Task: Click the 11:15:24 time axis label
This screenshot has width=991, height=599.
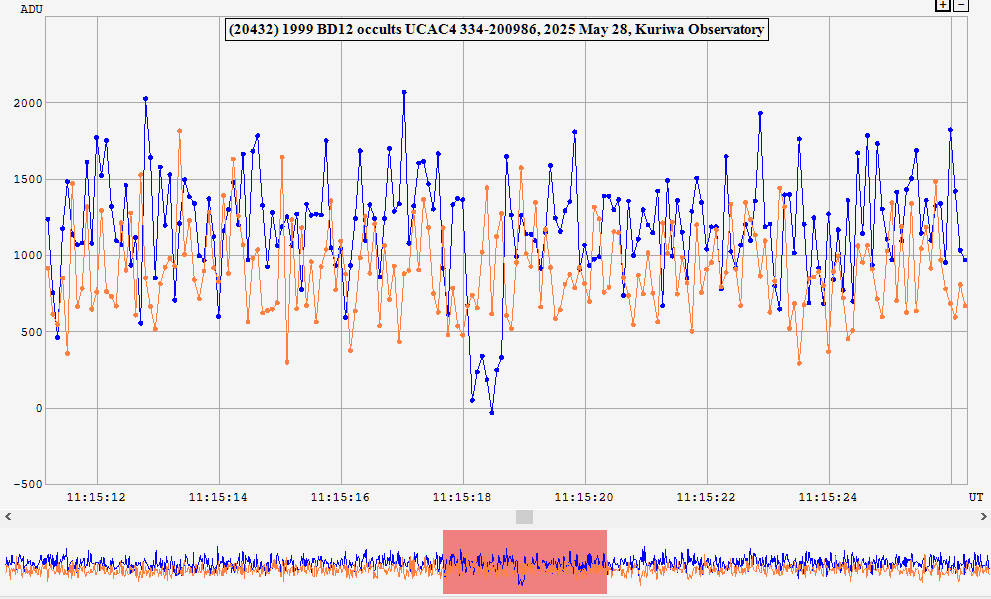Action: coord(829,497)
